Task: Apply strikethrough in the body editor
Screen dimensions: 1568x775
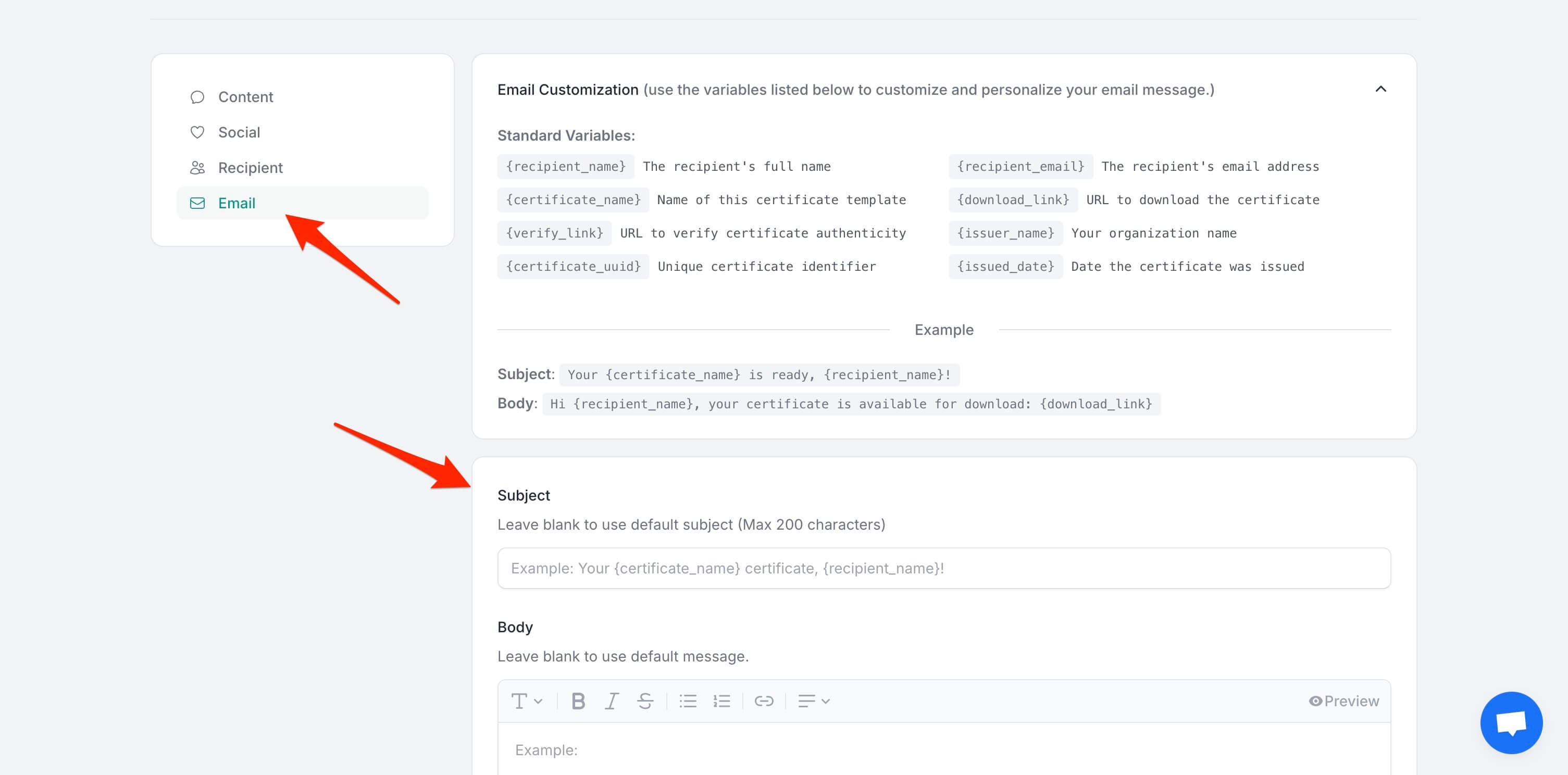Action: click(645, 701)
